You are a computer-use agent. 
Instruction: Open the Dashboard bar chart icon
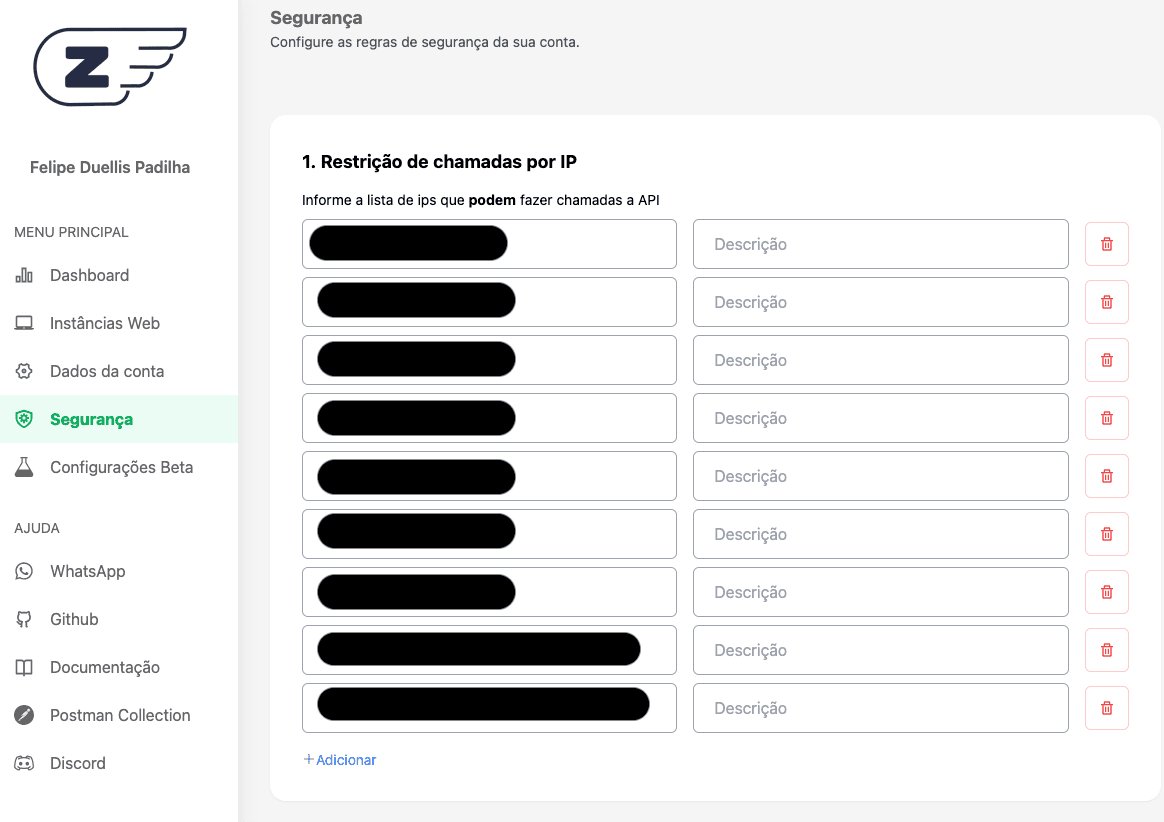point(24,275)
